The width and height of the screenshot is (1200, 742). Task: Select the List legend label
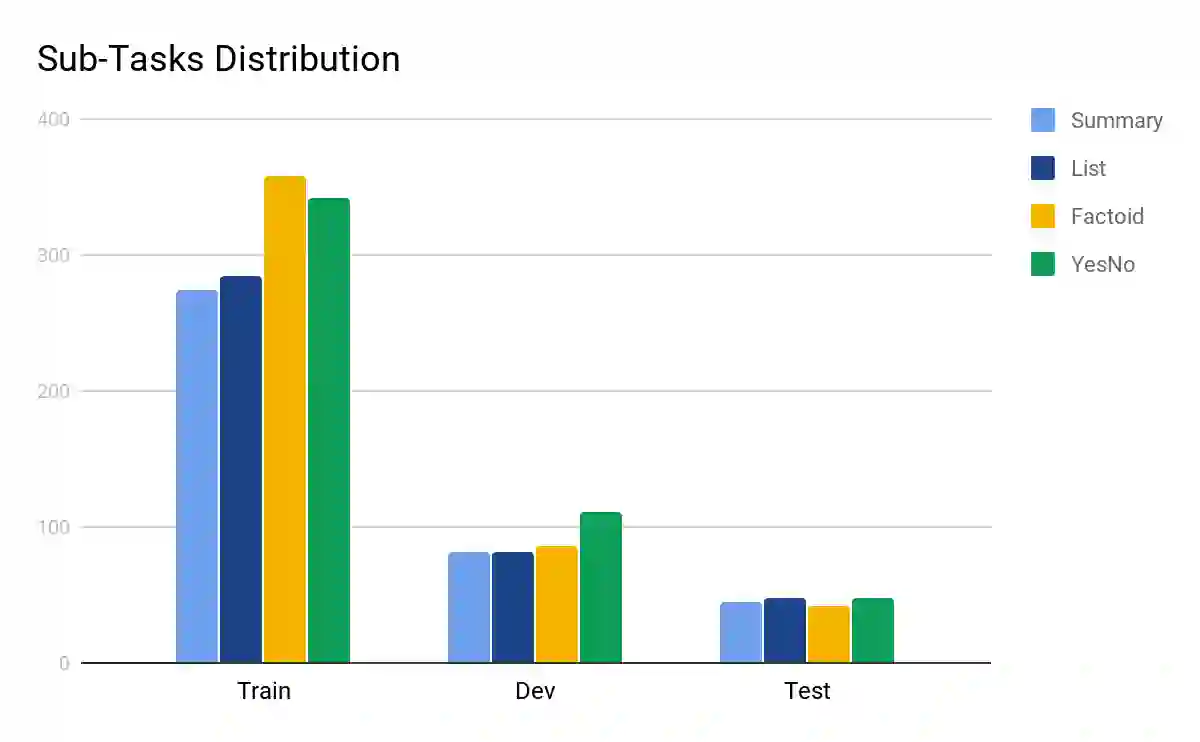(x=1088, y=169)
